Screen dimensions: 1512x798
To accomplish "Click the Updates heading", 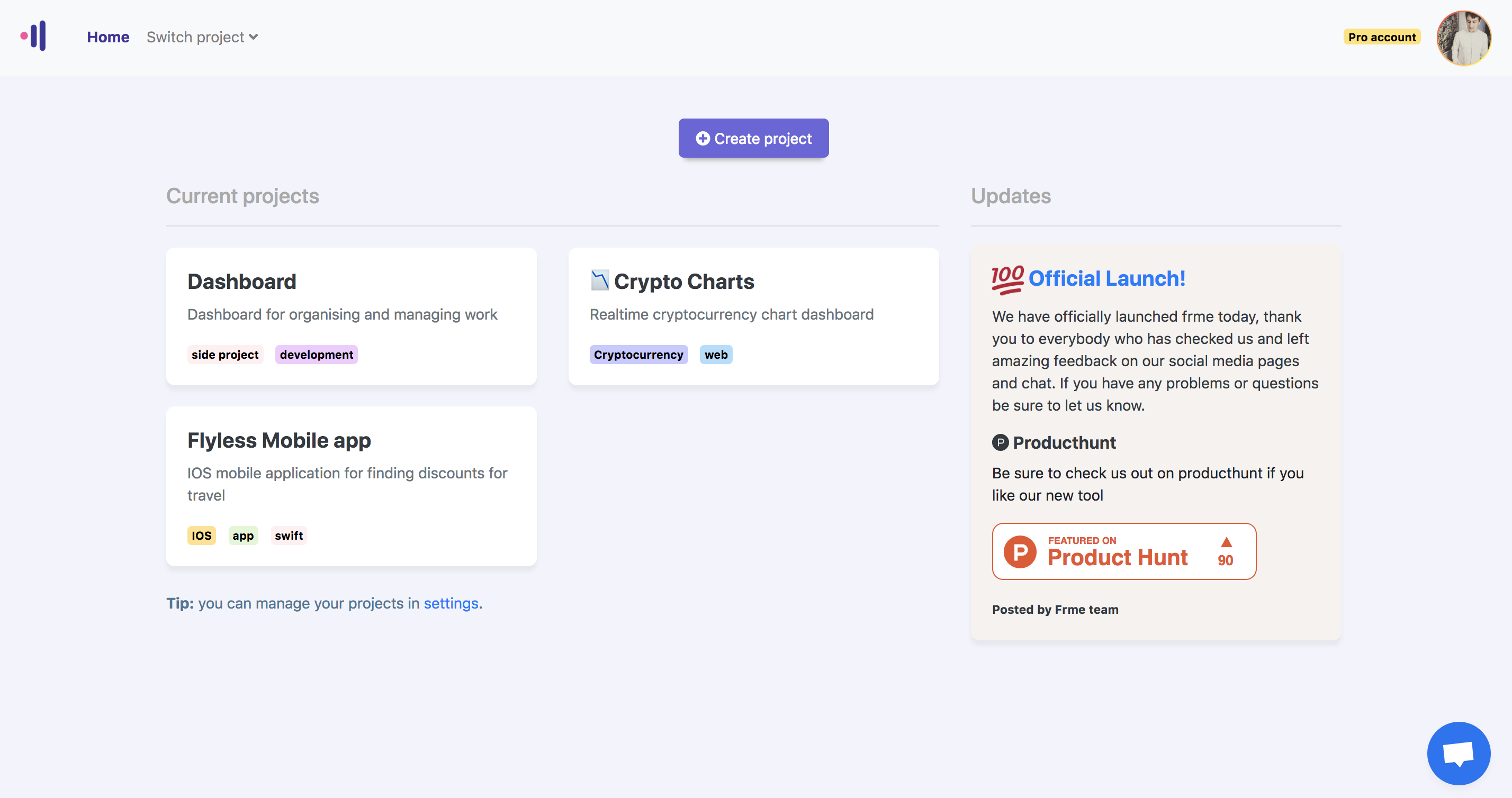I will [1011, 196].
